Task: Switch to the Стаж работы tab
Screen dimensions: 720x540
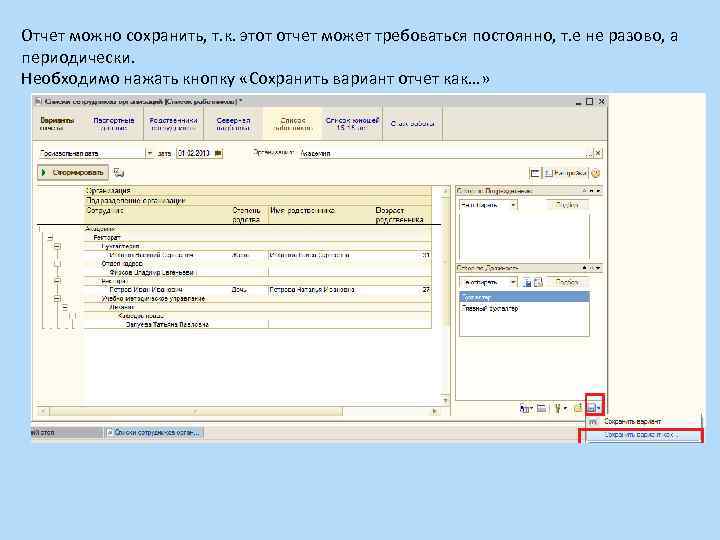Action: tap(412, 124)
